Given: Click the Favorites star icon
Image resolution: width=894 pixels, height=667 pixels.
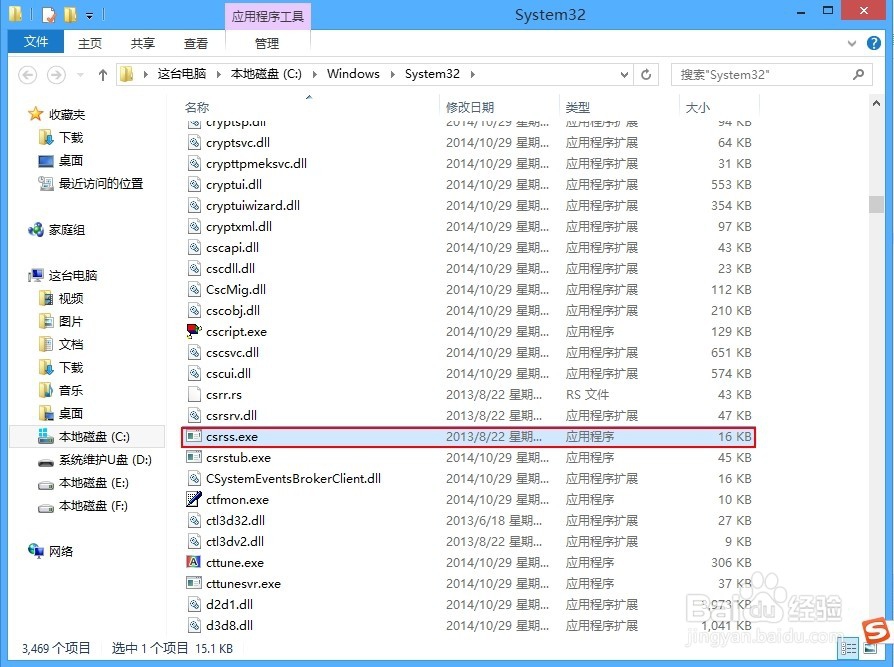Looking at the screenshot, I should point(35,114).
